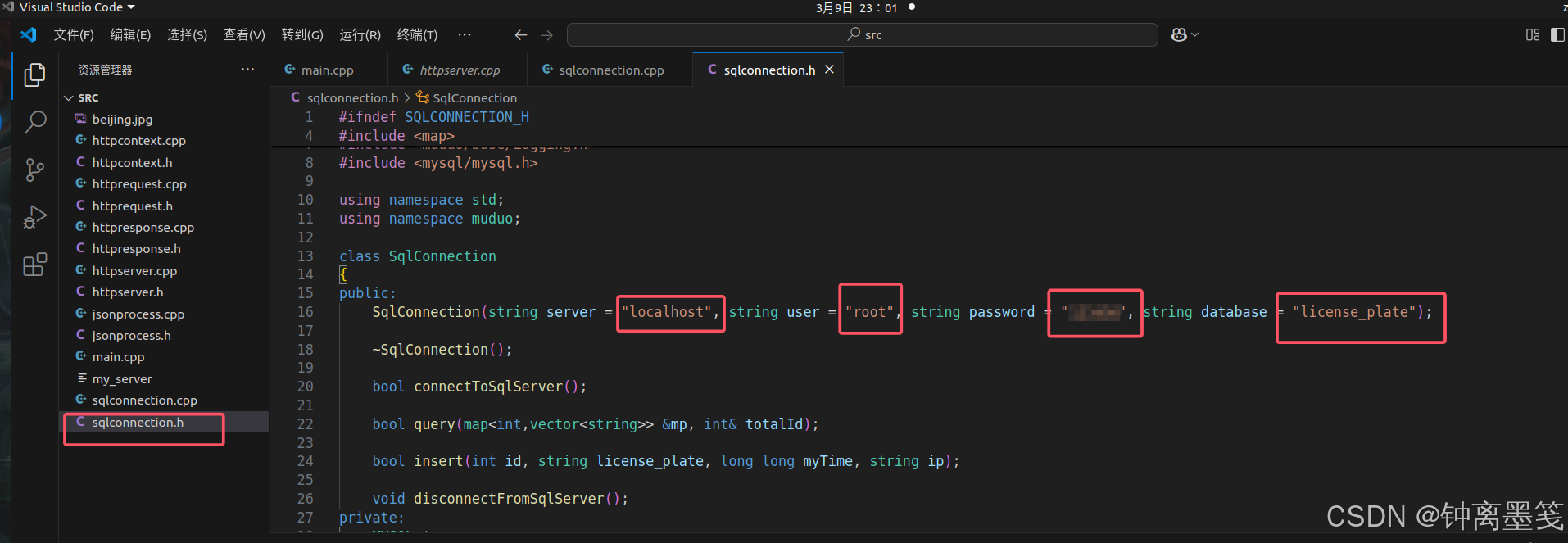Open Visual Studio Code app menu dropdown
1568x543 pixels.
tap(77, 7)
